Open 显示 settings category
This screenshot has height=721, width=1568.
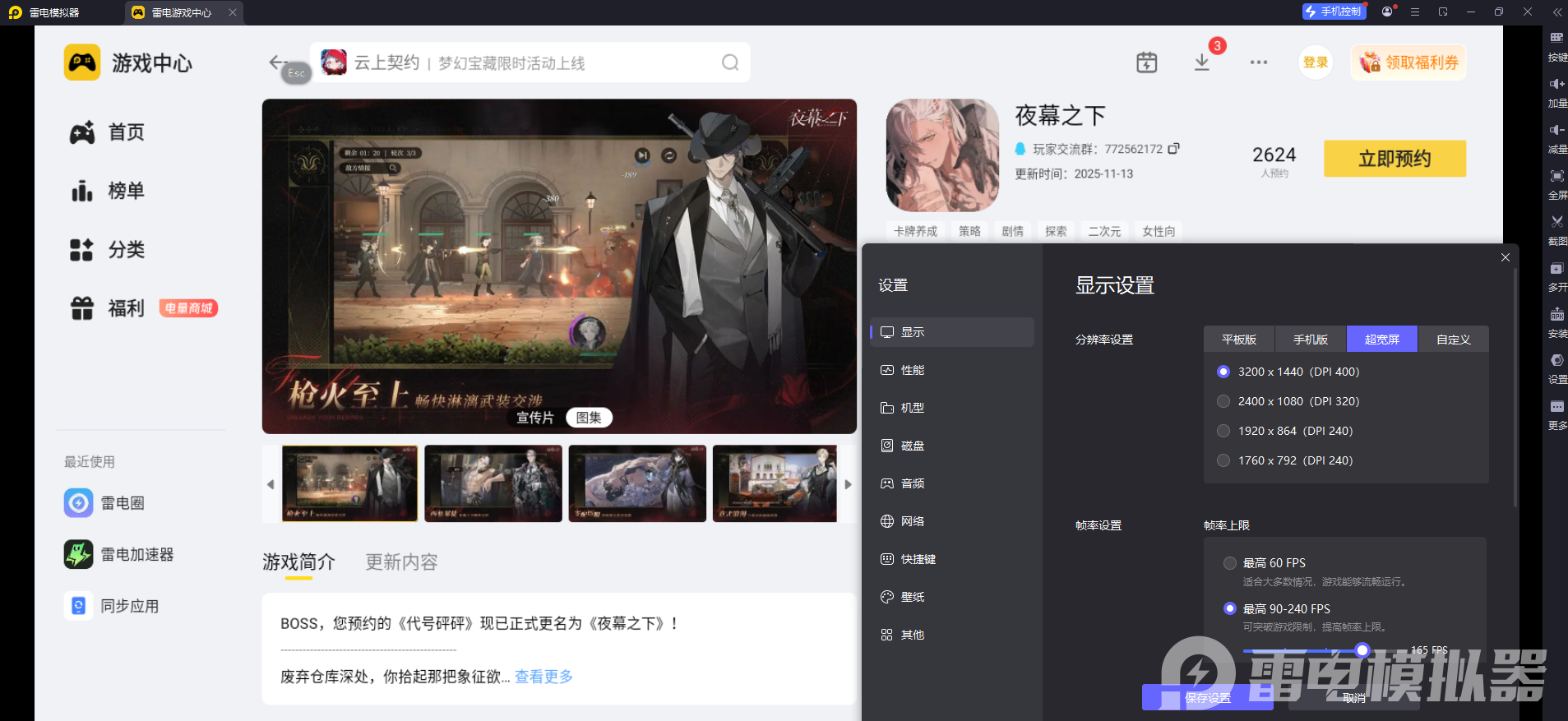point(952,332)
